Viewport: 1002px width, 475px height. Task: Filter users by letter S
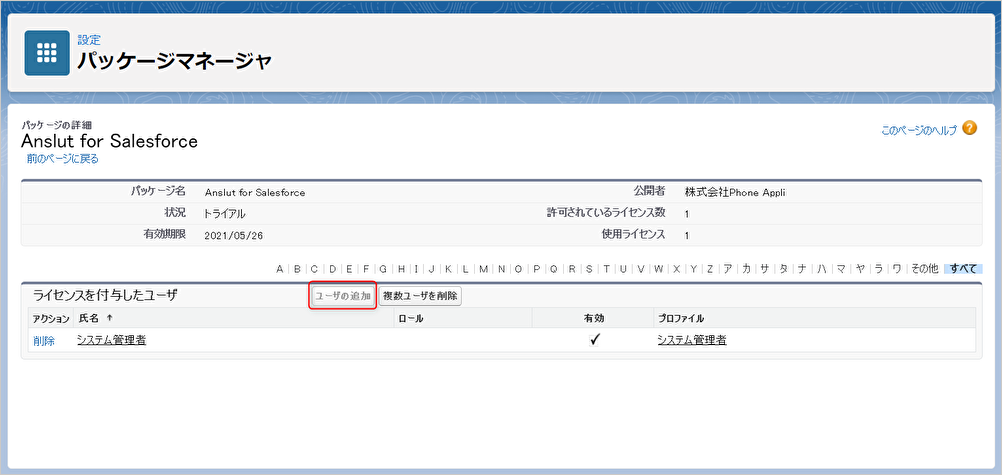[x=589, y=269]
